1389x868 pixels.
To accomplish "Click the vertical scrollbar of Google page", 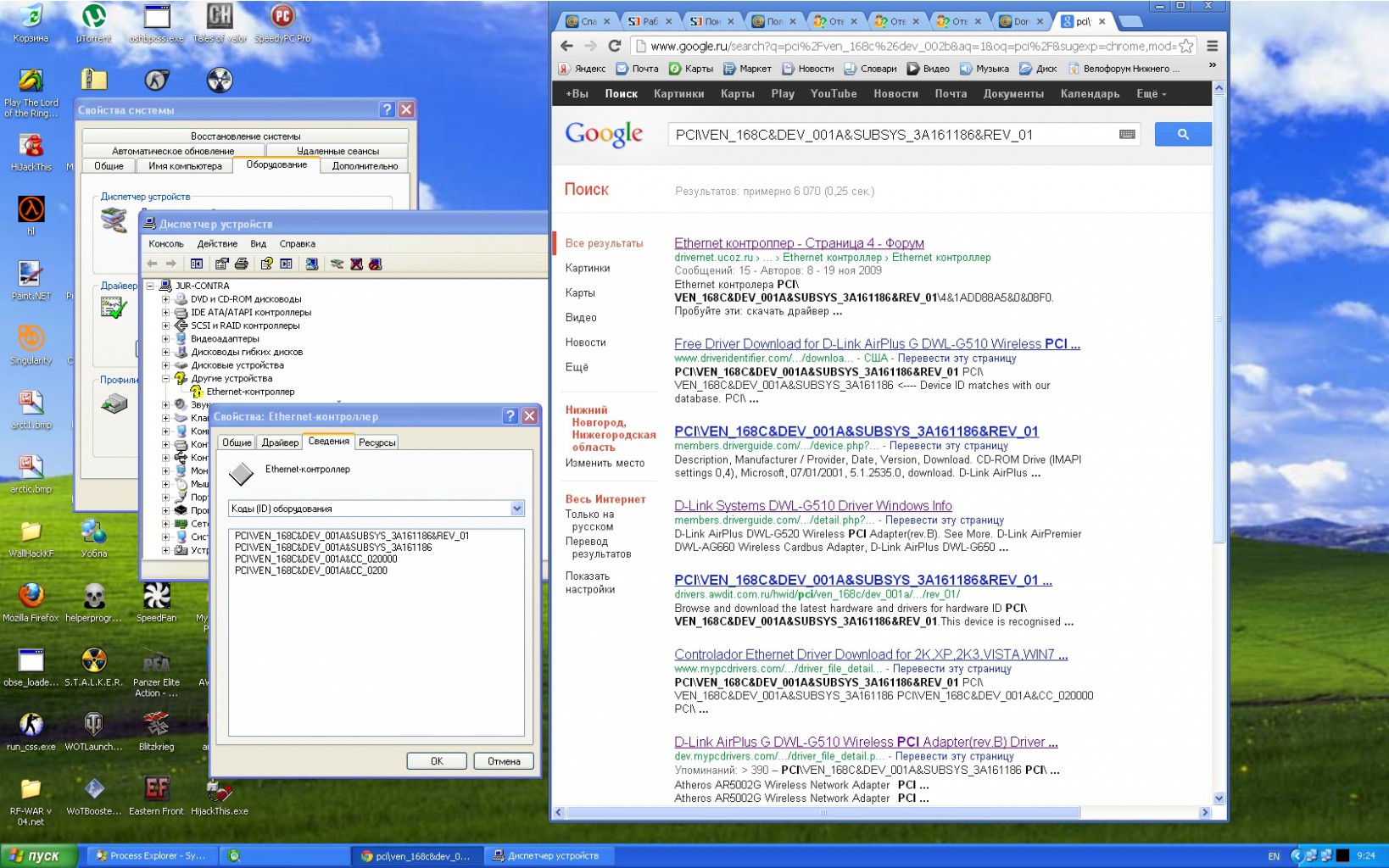I will click(1219, 318).
